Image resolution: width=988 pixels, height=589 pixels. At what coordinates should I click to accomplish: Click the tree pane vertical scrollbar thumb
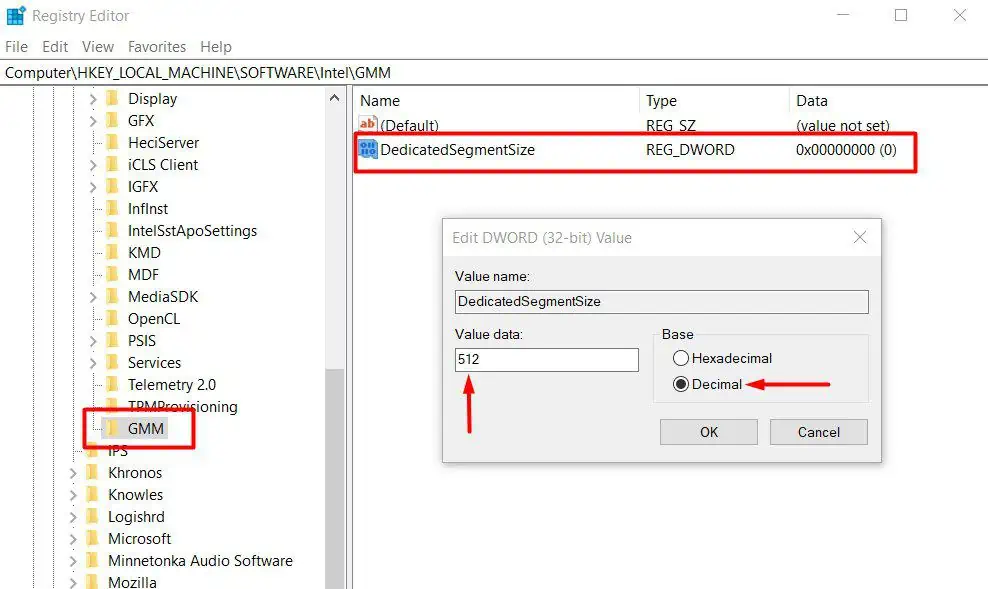335,479
